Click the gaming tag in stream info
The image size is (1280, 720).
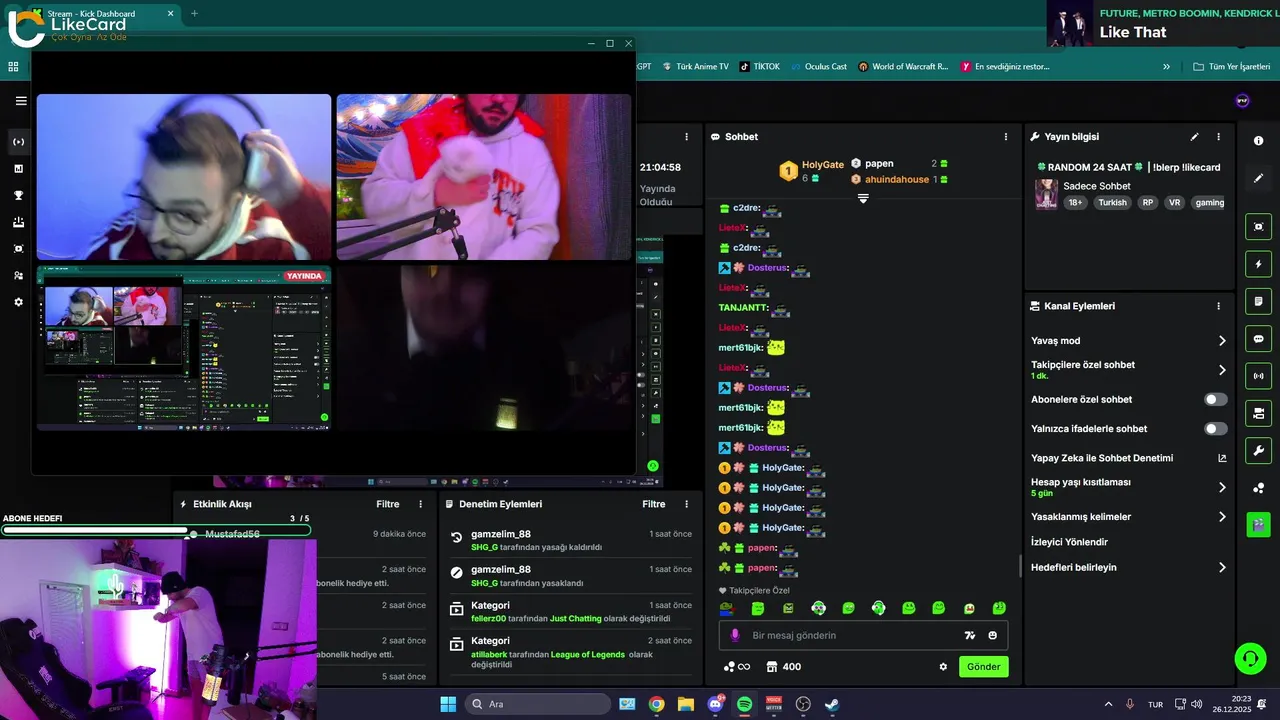click(x=1209, y=202)
